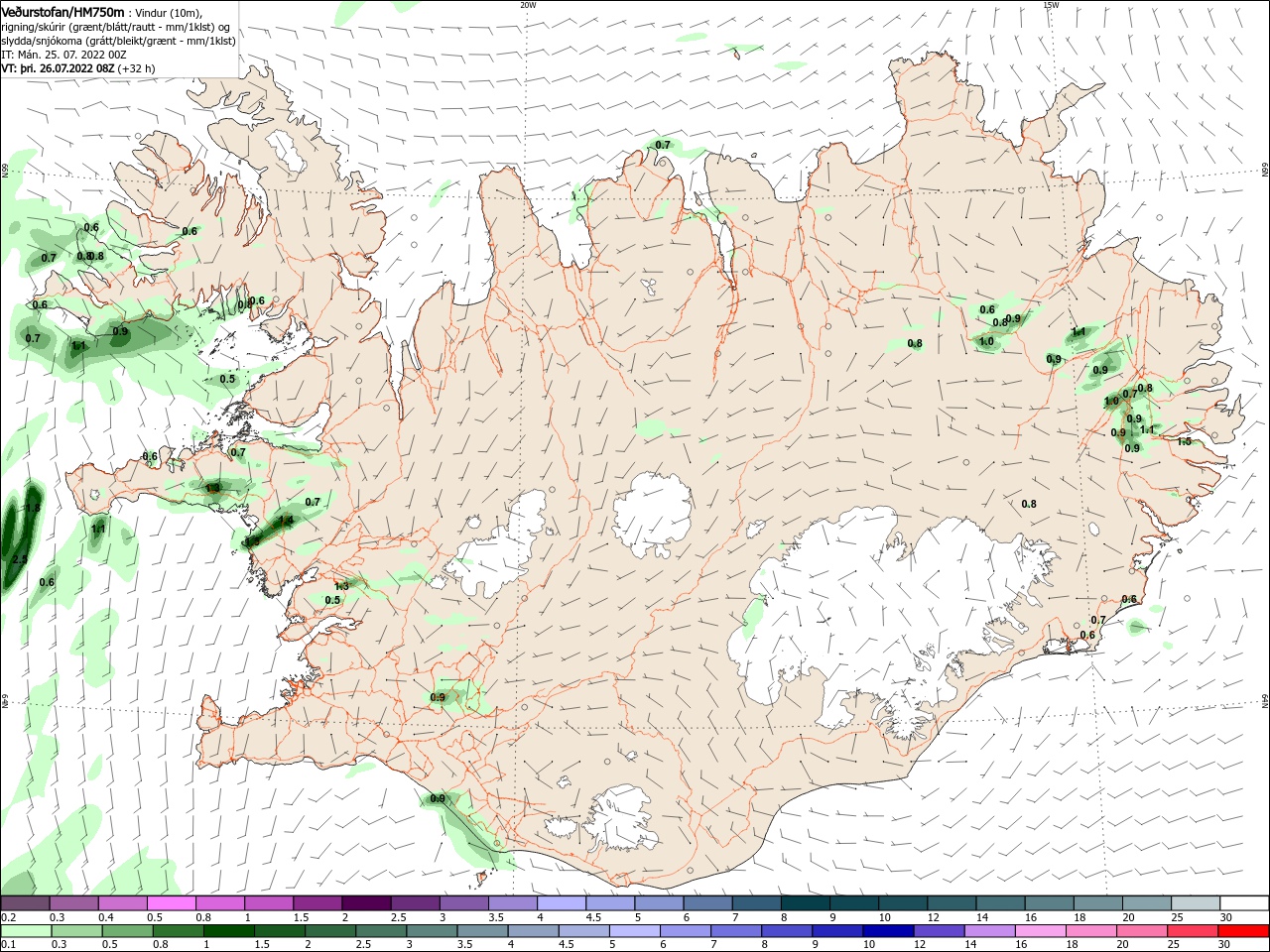Viewport: 1270px width, 952px height.
Task: Pick the bright red 30 swatch in the lower legend
Action: tap(1243, 931)
